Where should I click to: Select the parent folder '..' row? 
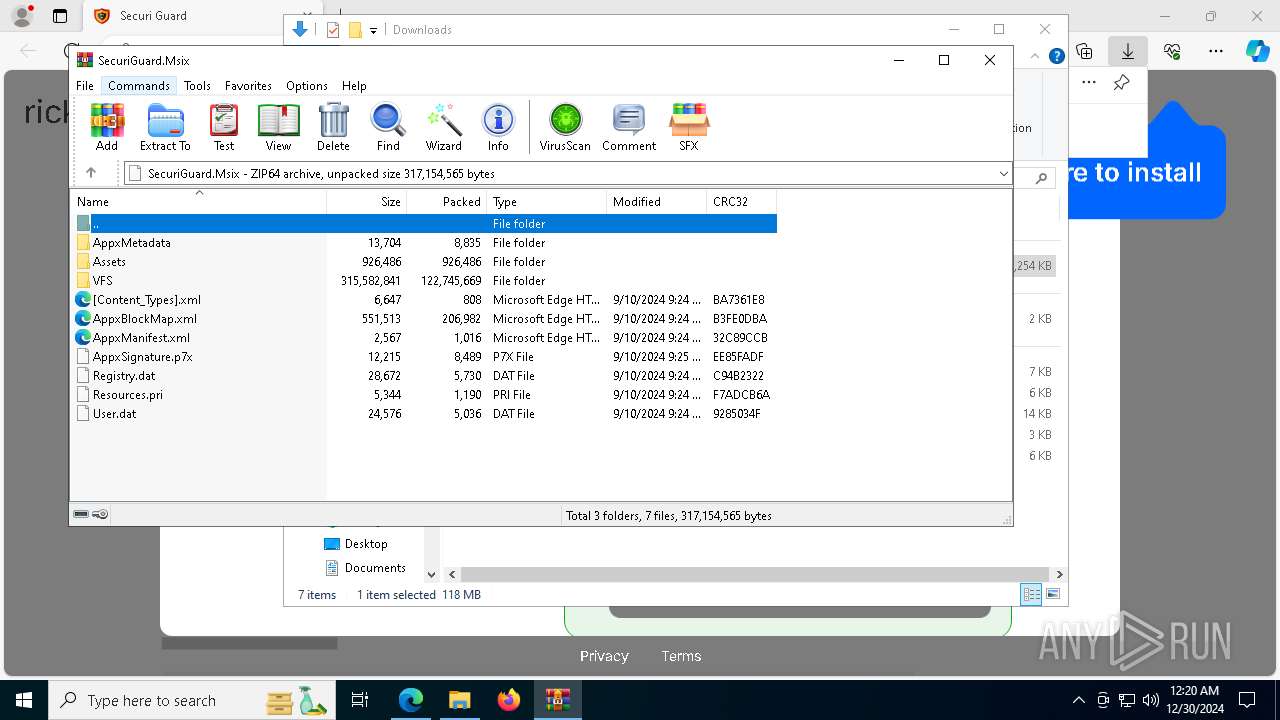(425, 224)
